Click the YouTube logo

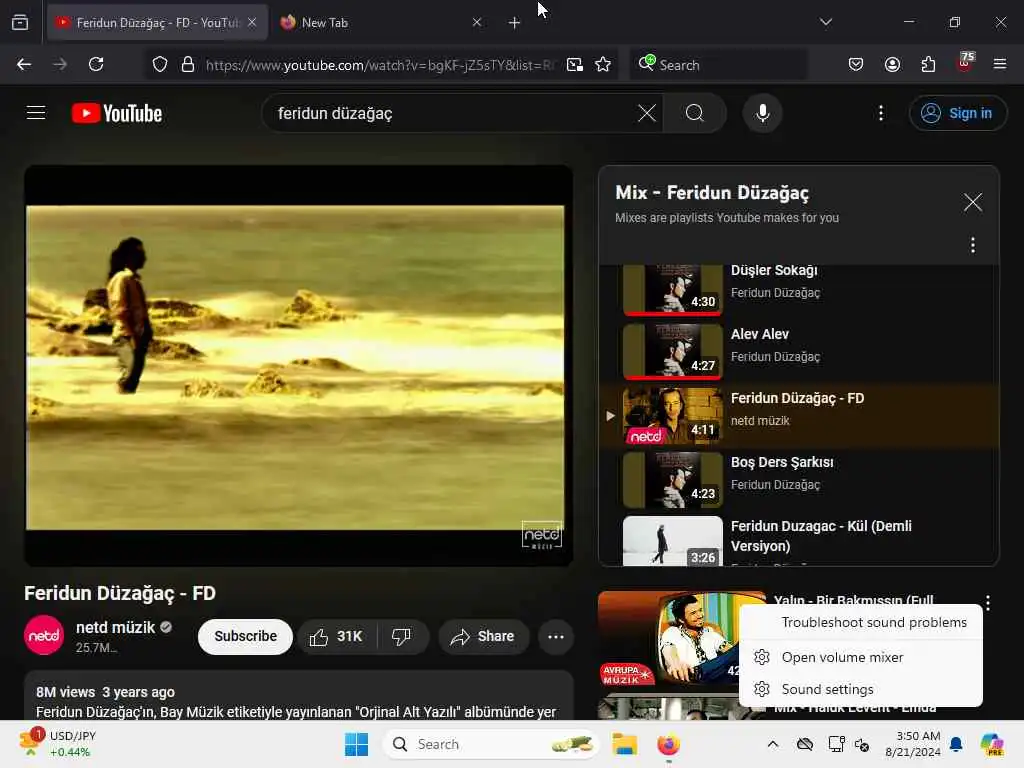[x=117, y=113]
